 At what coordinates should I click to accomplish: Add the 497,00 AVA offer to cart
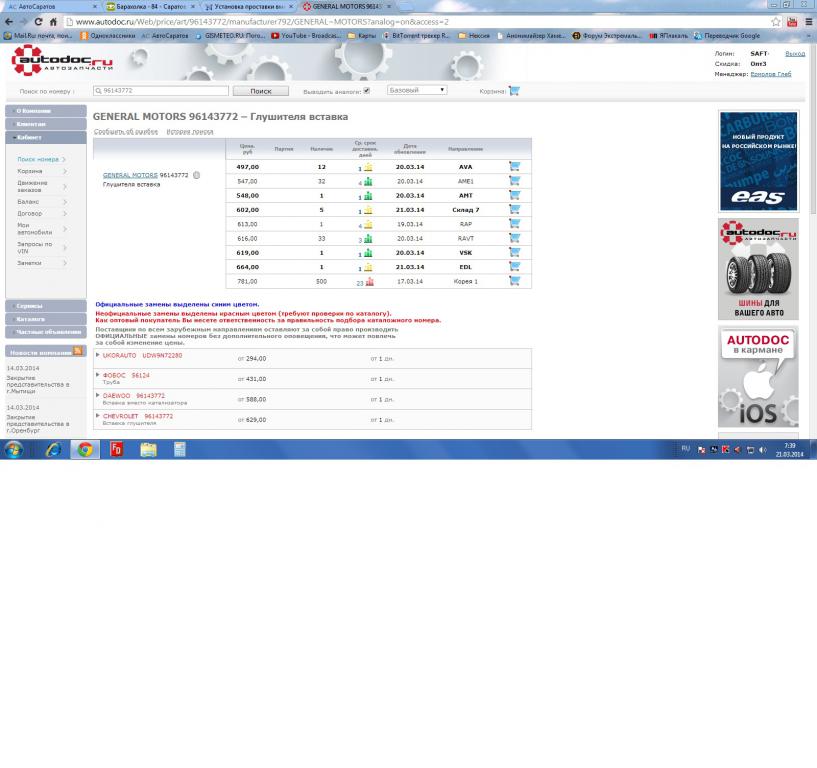click(514, 166)
